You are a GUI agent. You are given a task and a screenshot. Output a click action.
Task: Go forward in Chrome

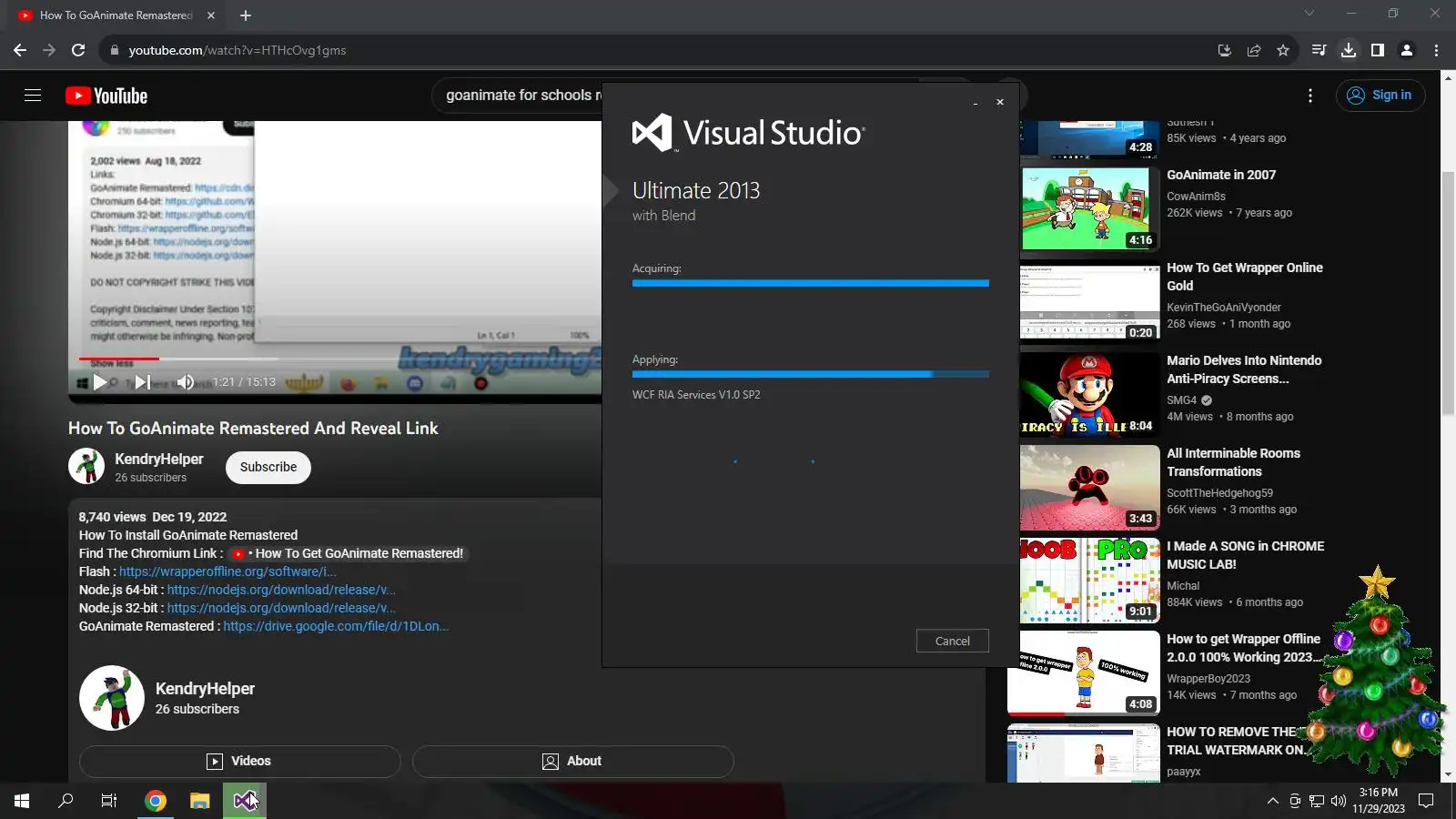(x=49, y=50)
